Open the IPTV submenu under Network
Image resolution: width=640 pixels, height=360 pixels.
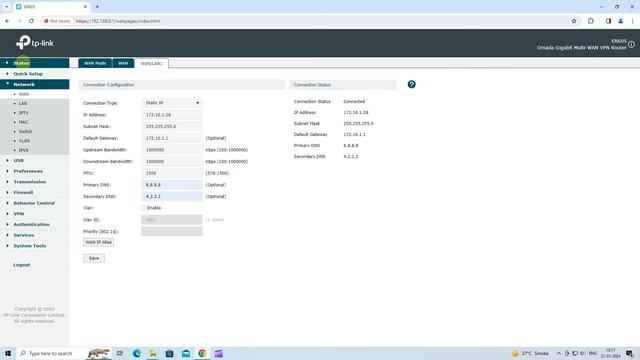point(24,113)
